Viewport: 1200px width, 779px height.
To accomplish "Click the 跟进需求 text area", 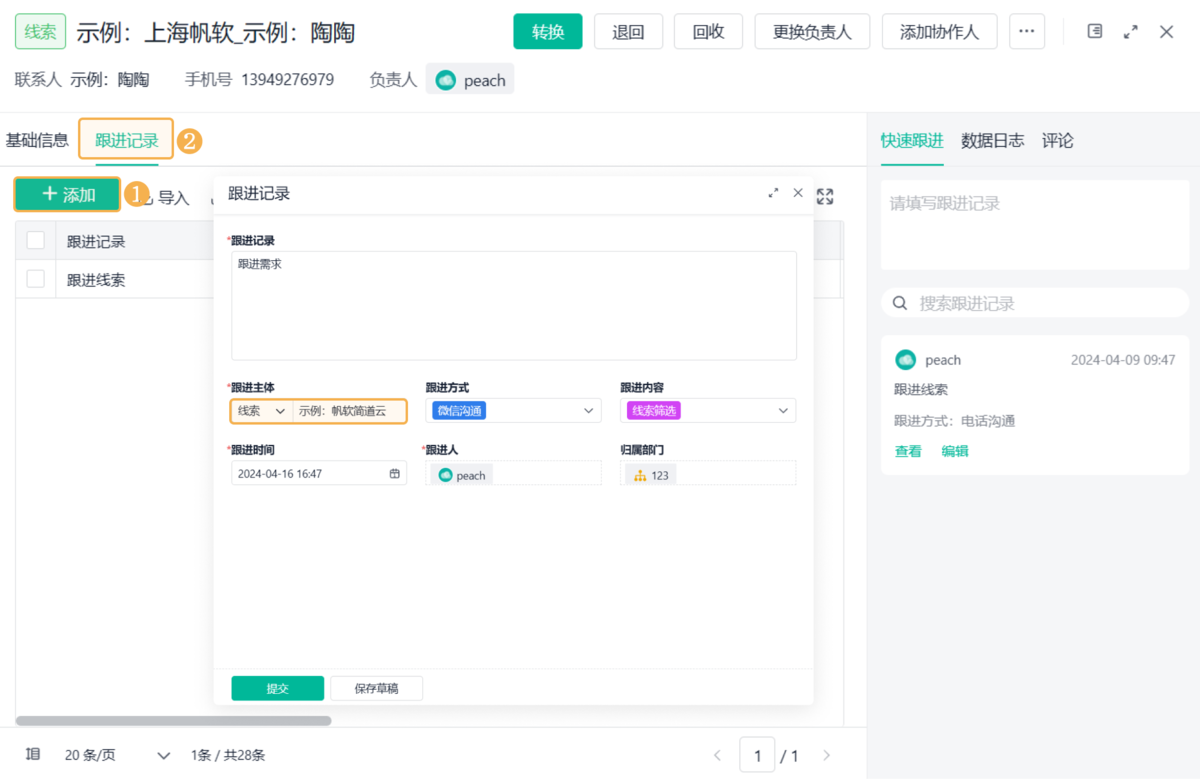I will [x=514, y=305].
